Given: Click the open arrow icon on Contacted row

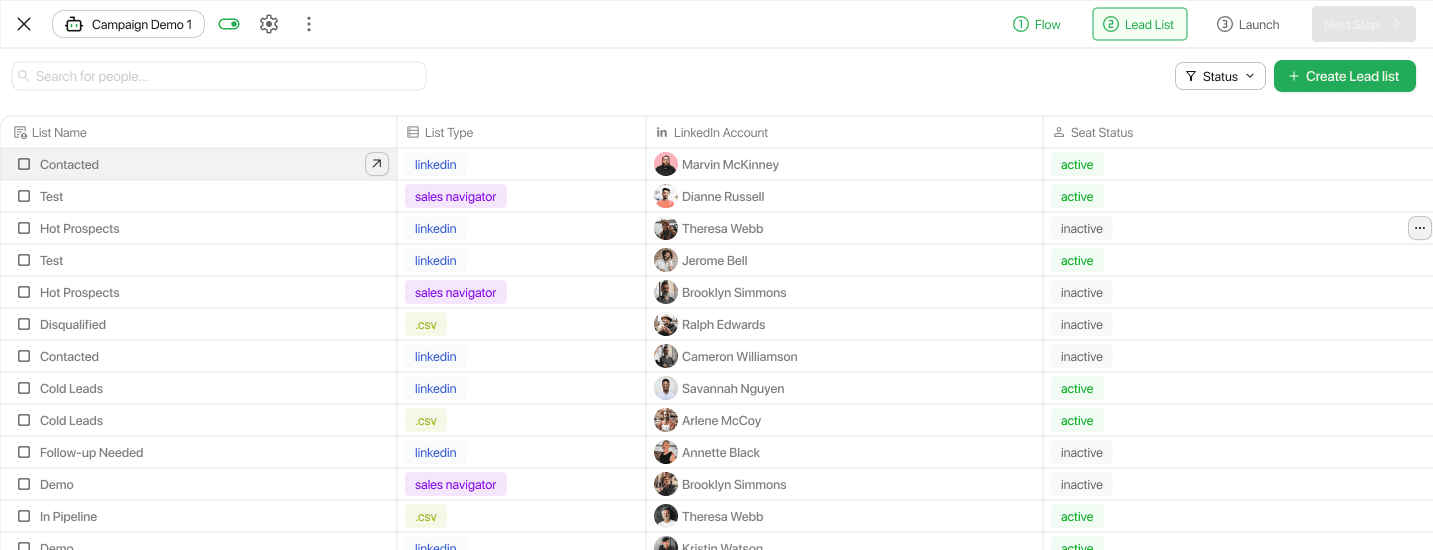Looking at the screenshot, I should tap(377, 164).
